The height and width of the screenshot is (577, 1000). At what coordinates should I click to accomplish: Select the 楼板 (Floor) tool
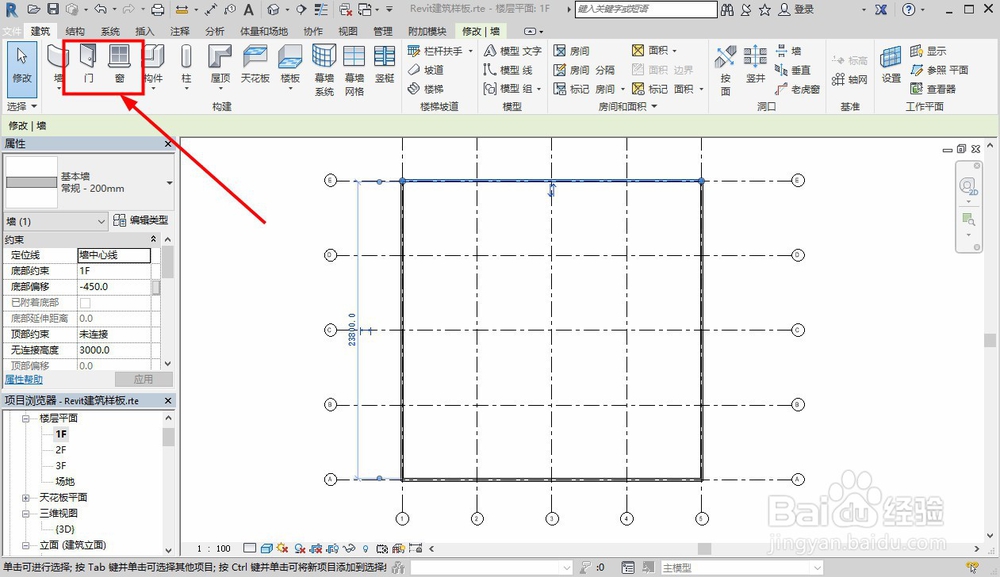click(x=290, y=64)
